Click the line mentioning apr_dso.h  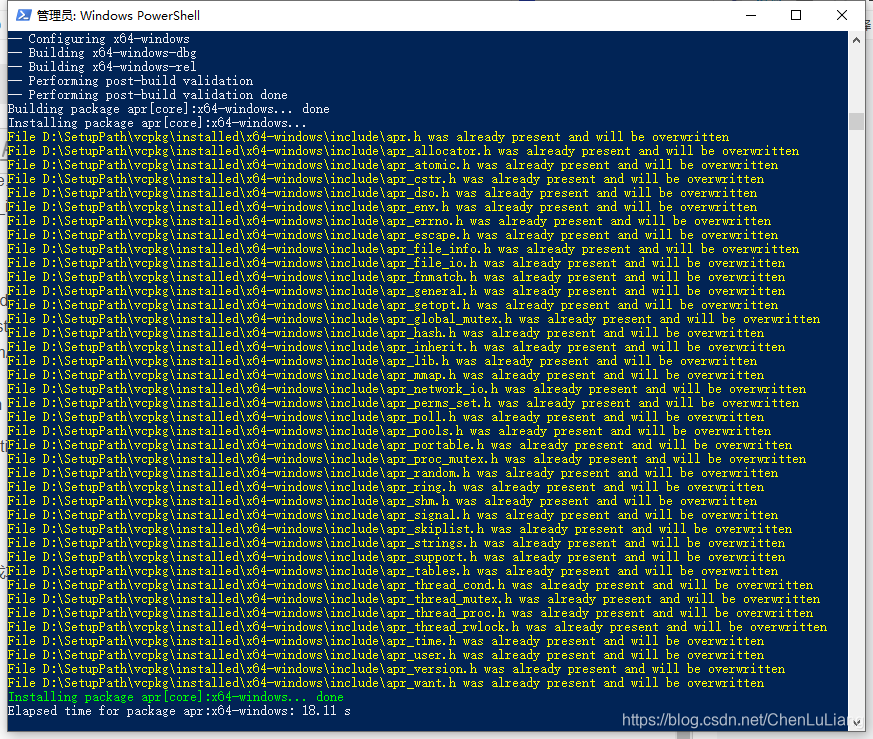[382, 193]
